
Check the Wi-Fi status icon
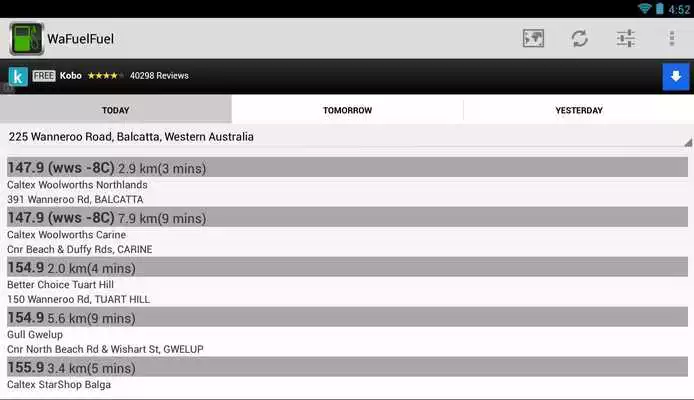point(644,8)
